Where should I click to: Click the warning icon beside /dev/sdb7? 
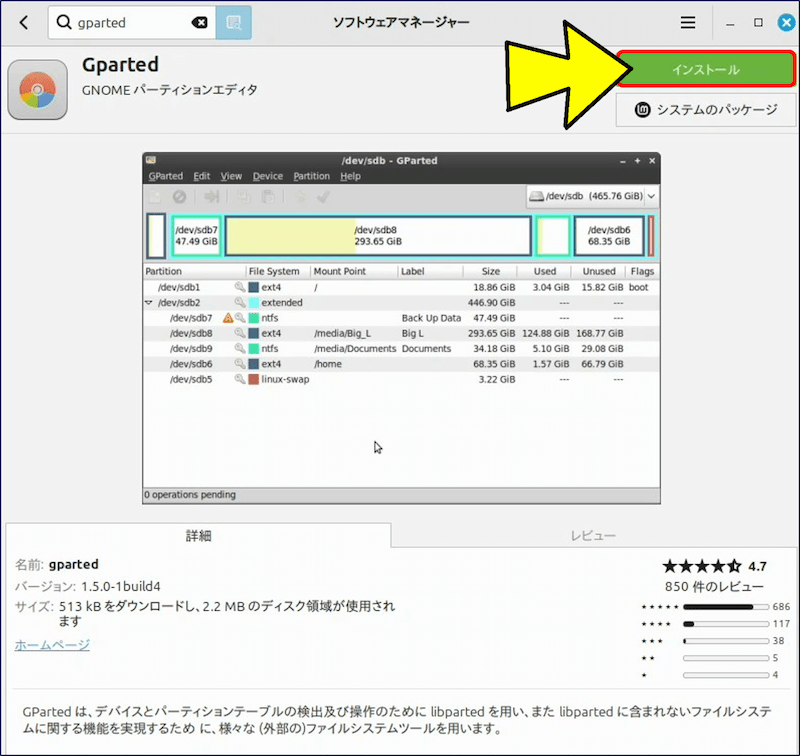click(x=228, y=318)
